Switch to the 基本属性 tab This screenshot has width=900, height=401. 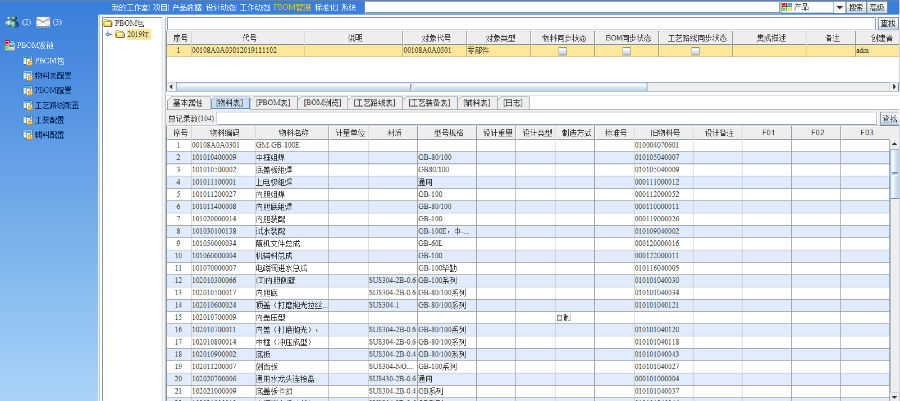click(x=187, y=102)
